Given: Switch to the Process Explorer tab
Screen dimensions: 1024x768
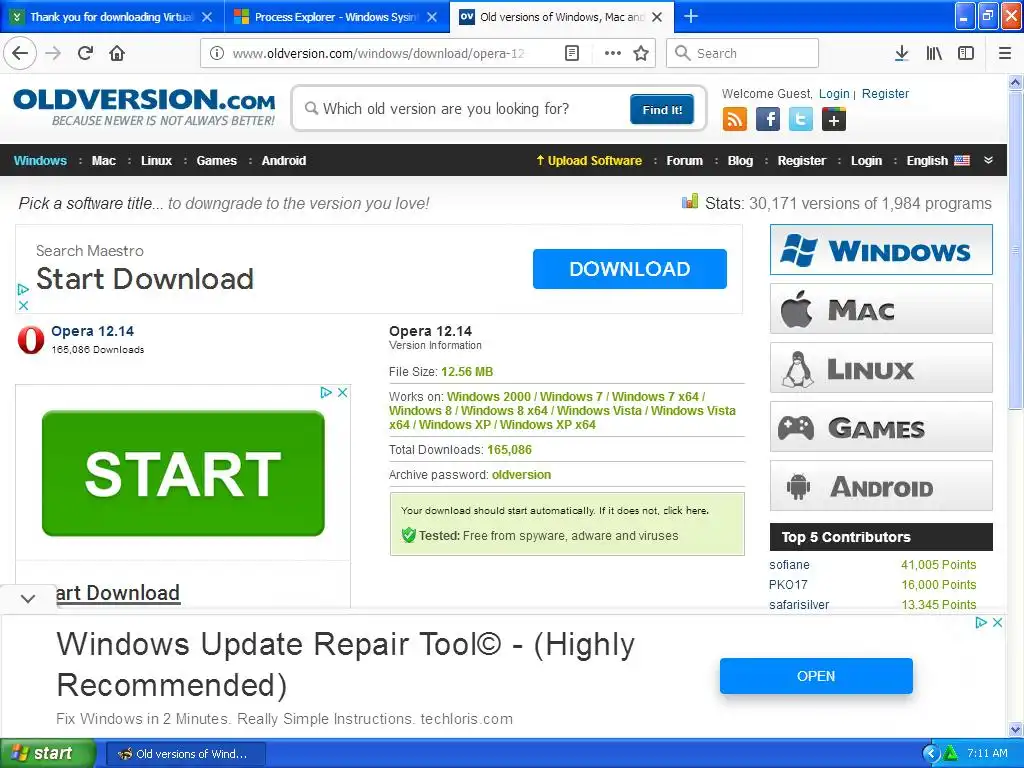Looking at the screenshot, I should pos(337,17).
